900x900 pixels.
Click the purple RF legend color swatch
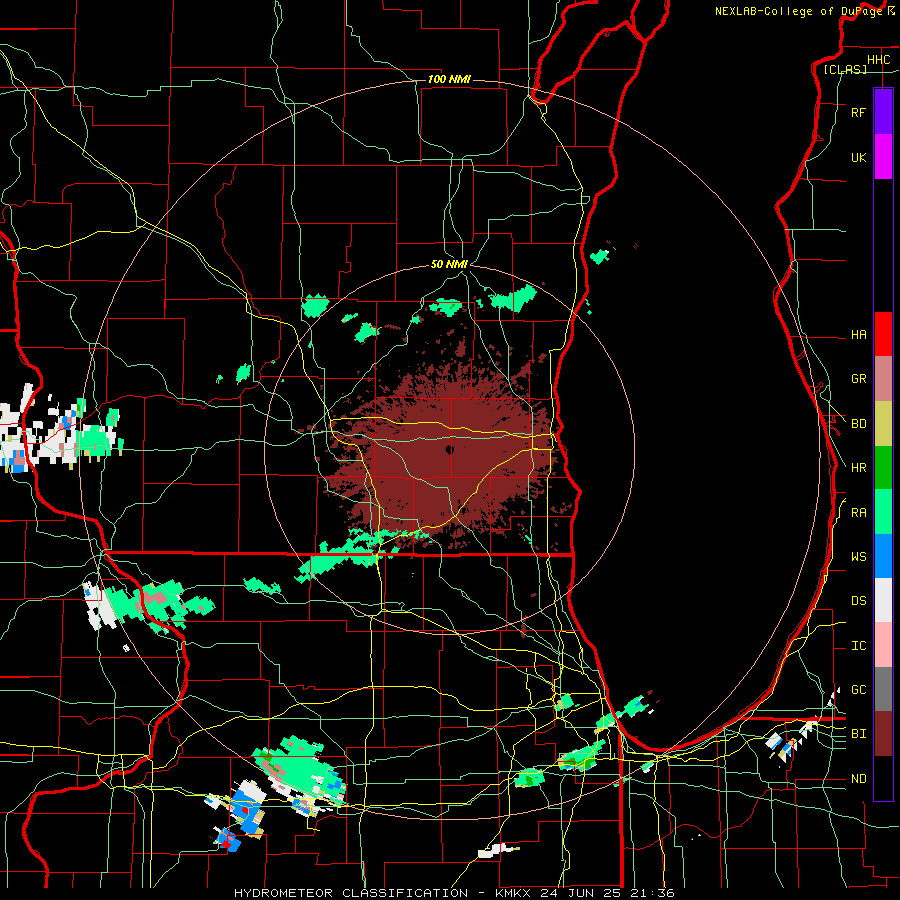(883, 112)
